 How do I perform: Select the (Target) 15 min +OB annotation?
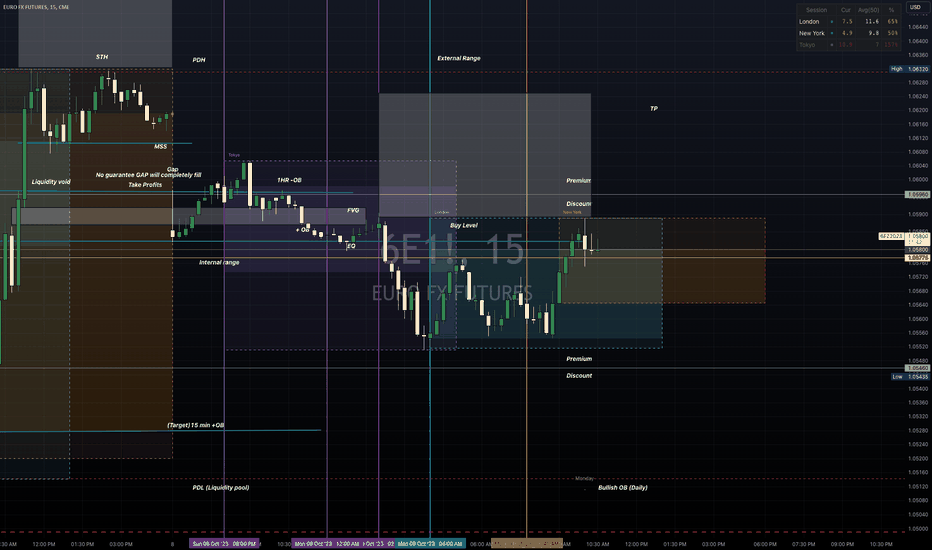pos(196,425)
